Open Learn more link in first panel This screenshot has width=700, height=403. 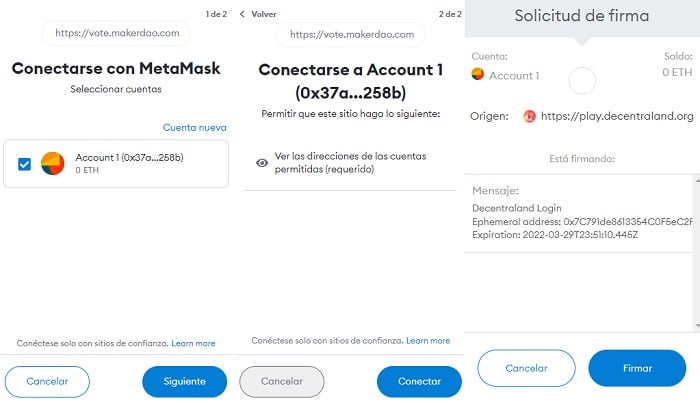(193, 344)
